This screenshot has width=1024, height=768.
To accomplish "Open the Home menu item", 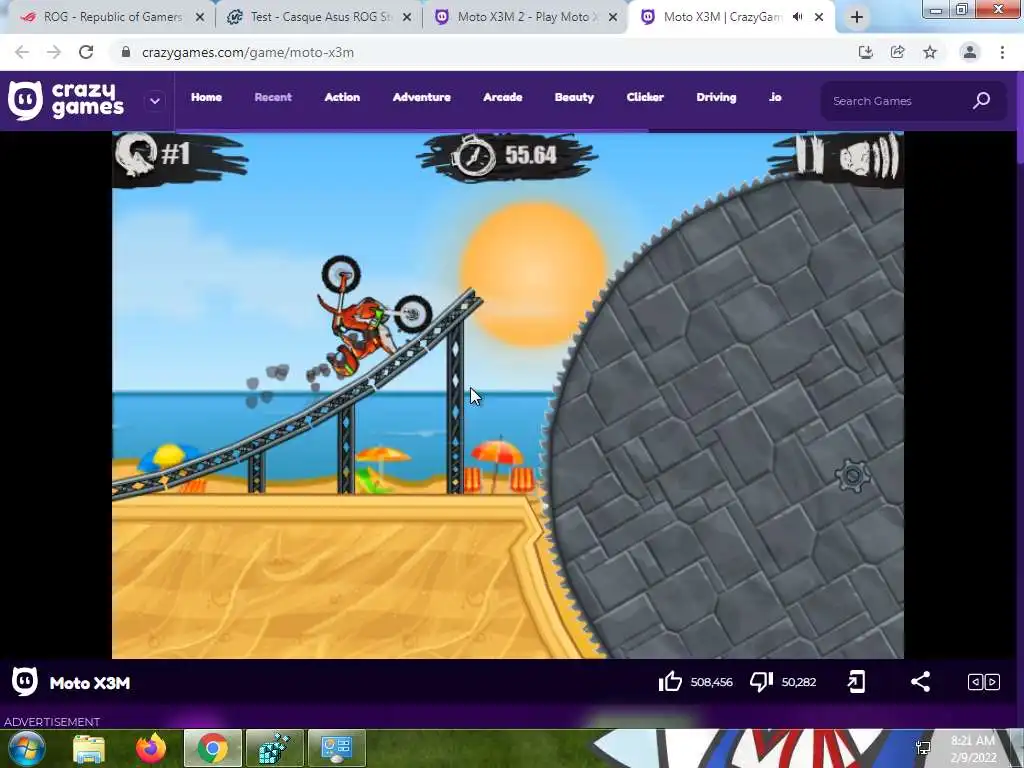I will pos(206,97).
